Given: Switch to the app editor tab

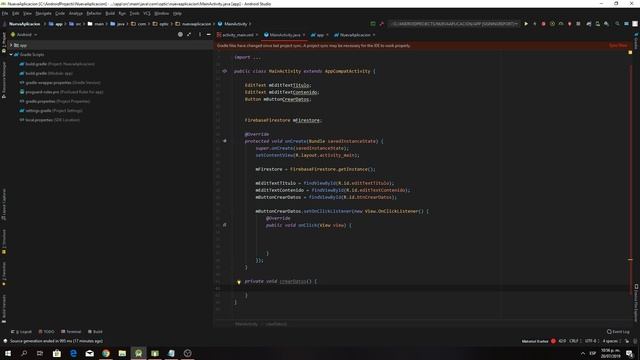Looking at the screenshot, I should tap(320, 35).
